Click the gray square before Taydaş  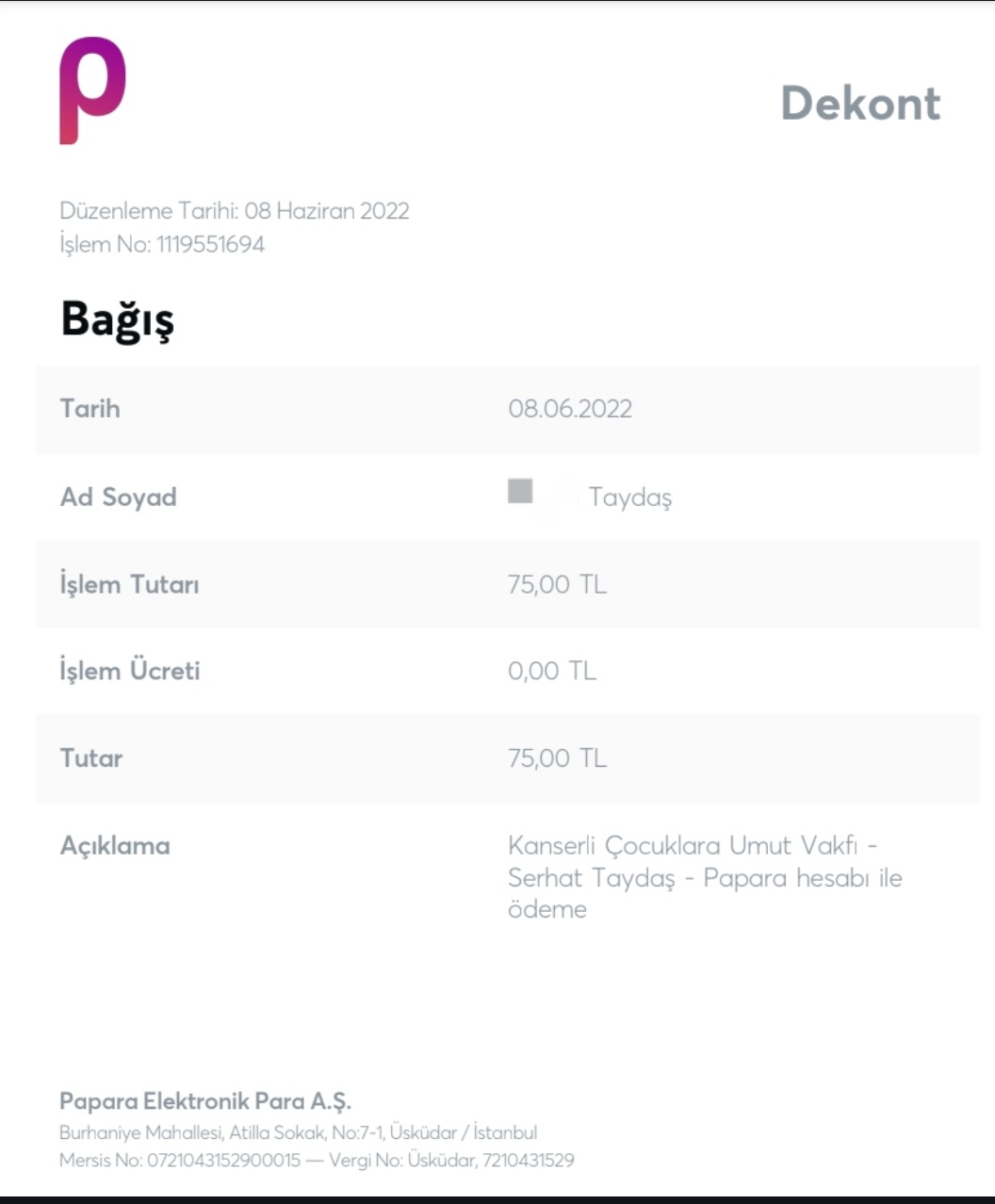pyautogui.click(x=520, y=491)
